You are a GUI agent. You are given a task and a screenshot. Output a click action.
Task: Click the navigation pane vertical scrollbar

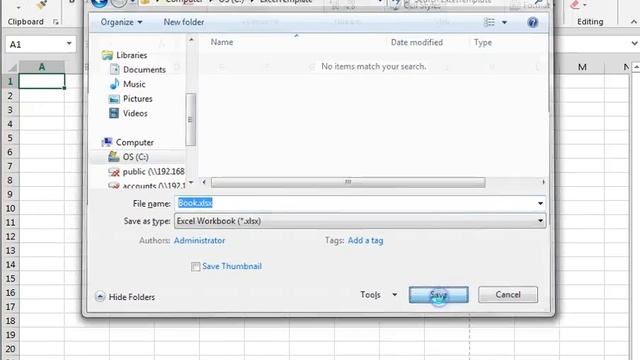pos(190,119)
